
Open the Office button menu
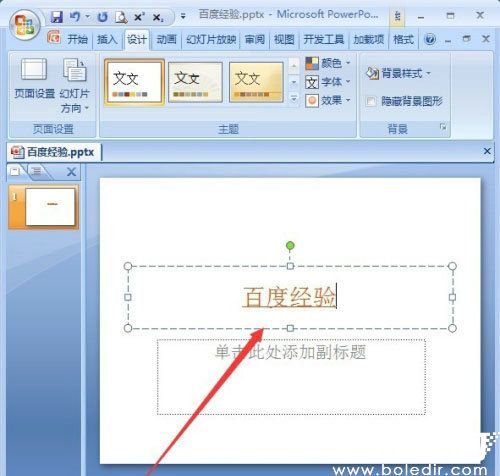(25, 26)
